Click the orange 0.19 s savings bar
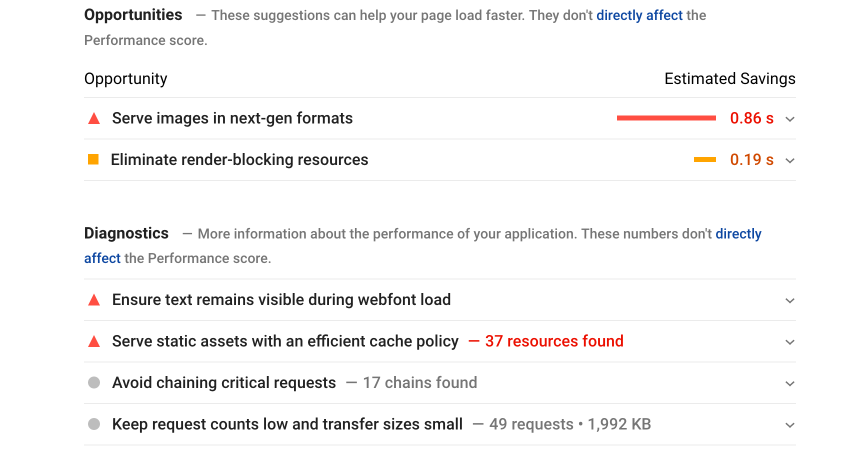 [705, 159]
